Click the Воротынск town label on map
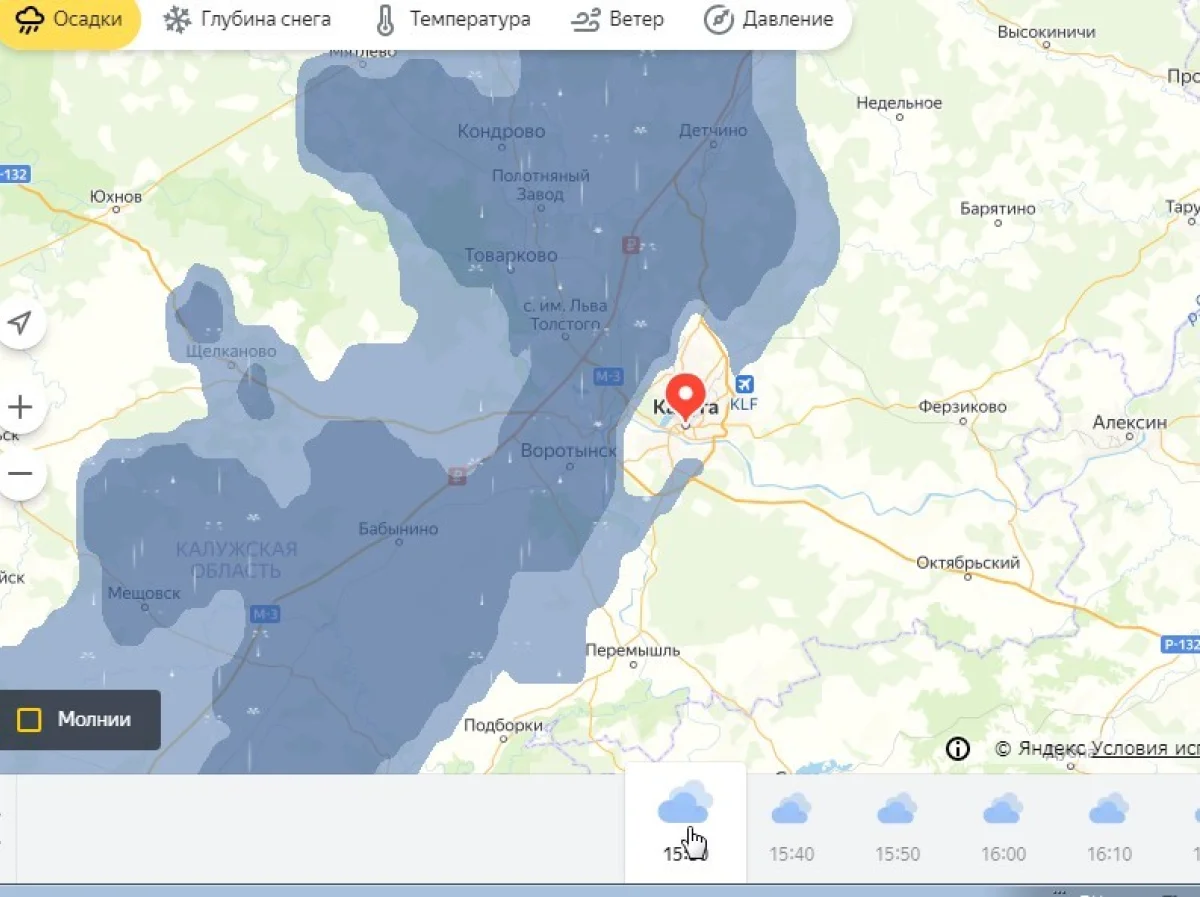Screen dimensions: 1200x897 pyautogui.click(x=568, y=451)
